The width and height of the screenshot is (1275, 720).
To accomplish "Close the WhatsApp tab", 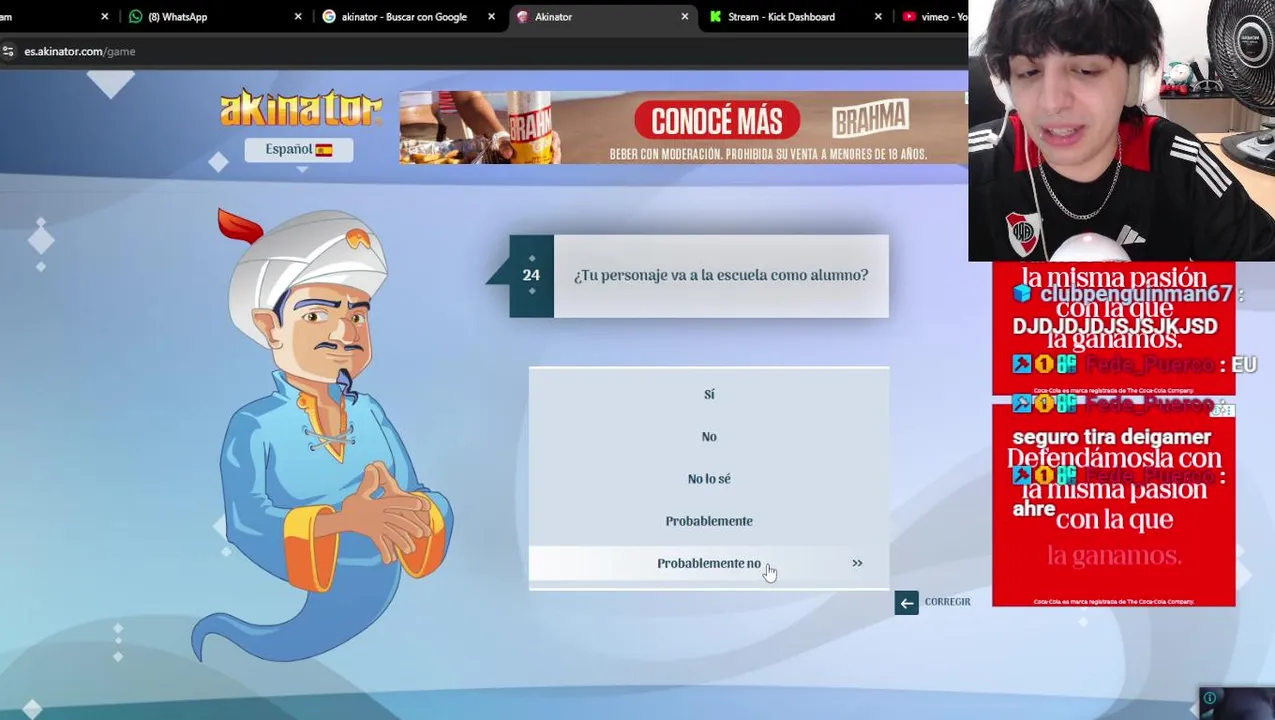I will pos(298,17).
